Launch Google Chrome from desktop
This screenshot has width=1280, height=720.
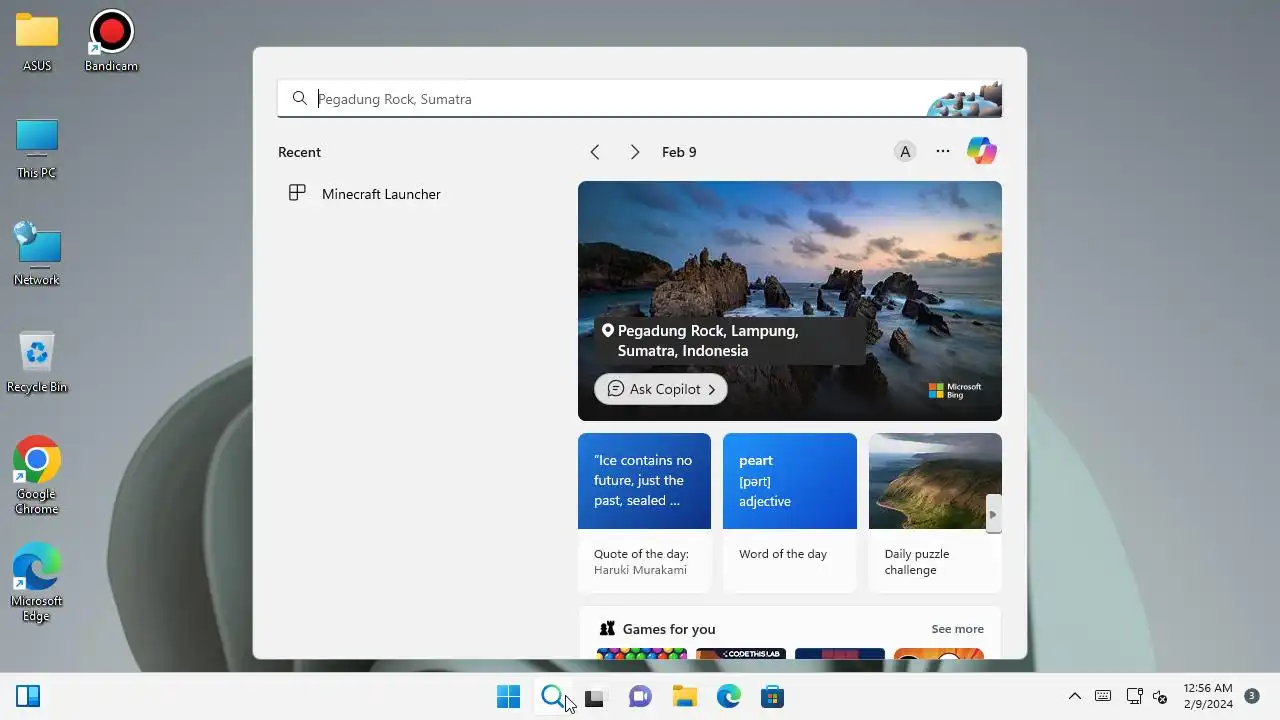point(37,476)
